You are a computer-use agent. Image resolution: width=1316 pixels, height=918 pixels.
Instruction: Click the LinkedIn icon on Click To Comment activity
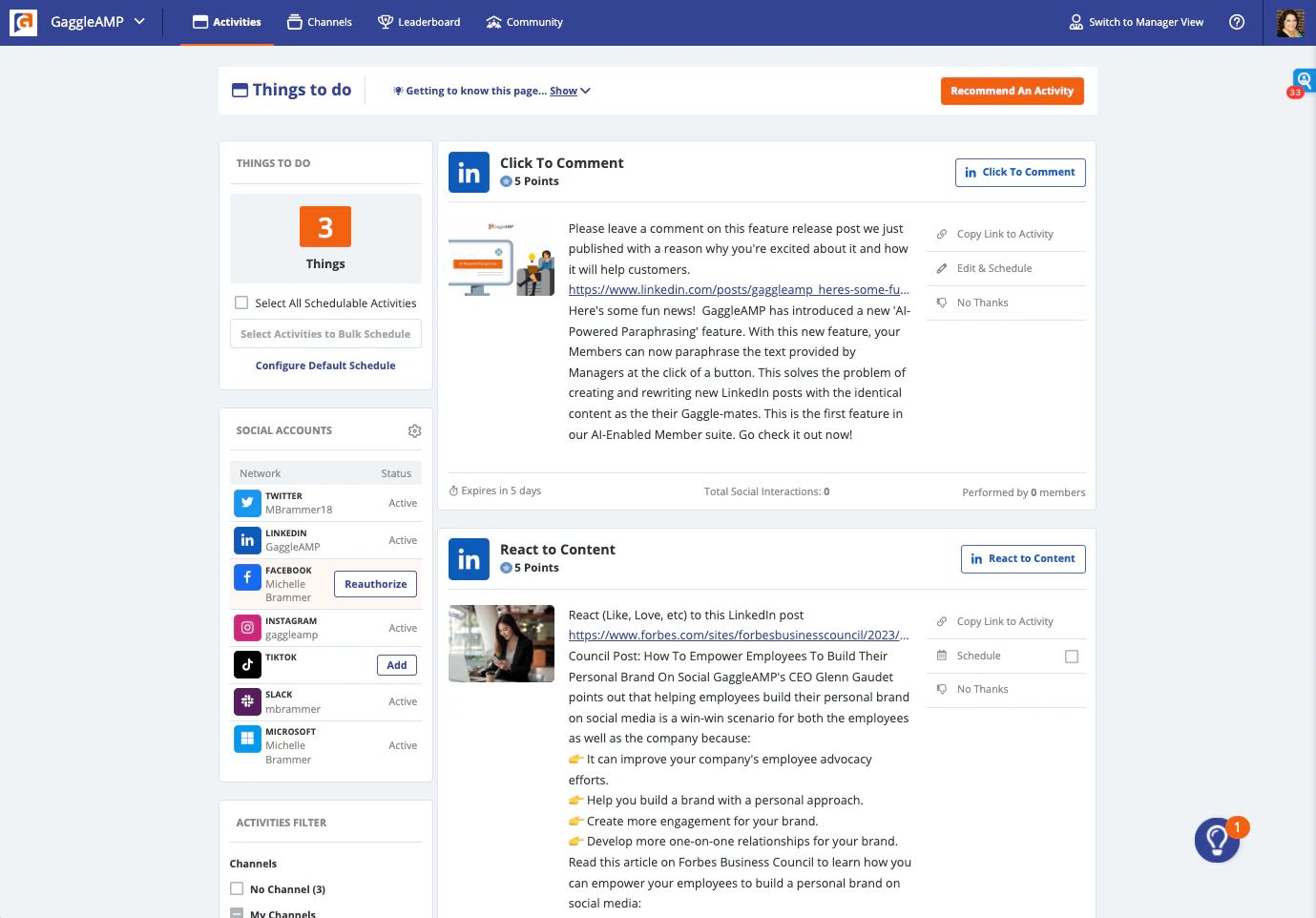point(469,172)
